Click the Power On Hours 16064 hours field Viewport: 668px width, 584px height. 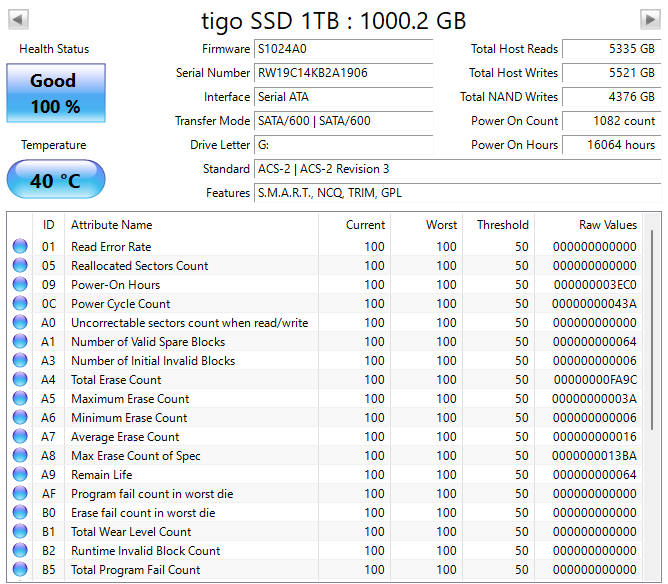(609, 145)
